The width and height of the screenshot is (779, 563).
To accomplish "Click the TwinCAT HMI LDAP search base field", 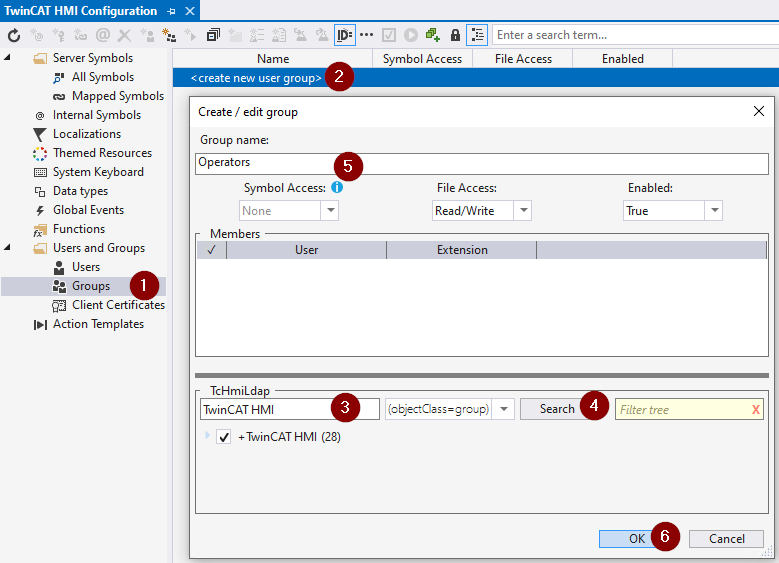I will [290, 409].
